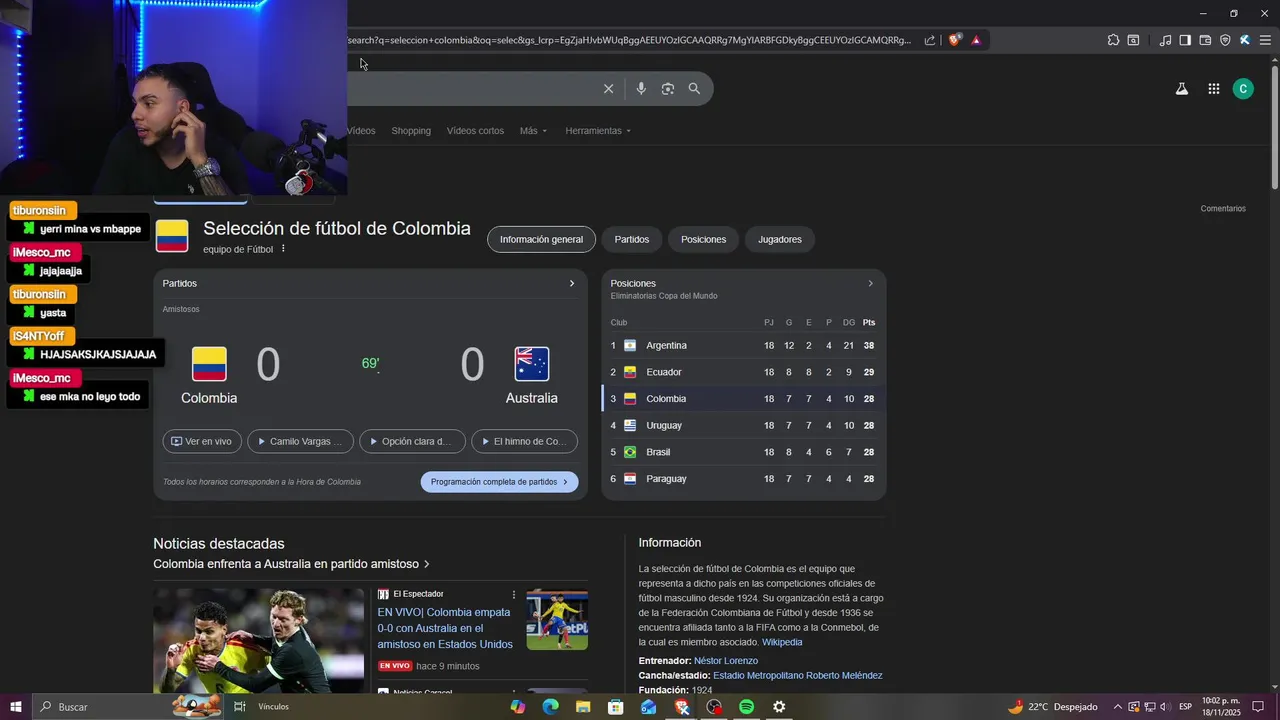Click the Ver en vivo button
This screenshot has width=1280, height=720.
[202, 441]
